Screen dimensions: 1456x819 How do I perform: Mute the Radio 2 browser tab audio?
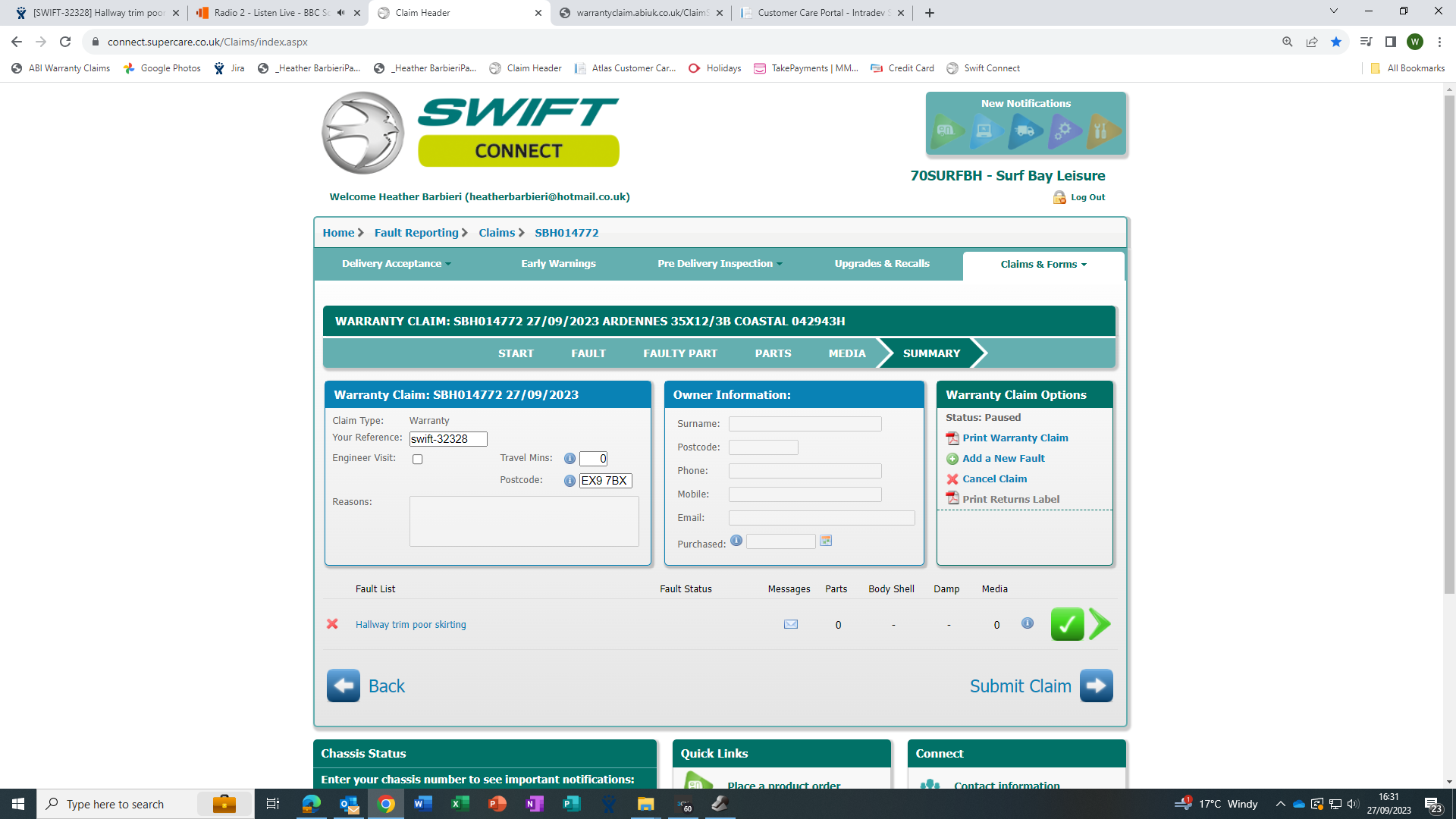tap(341, 13)
